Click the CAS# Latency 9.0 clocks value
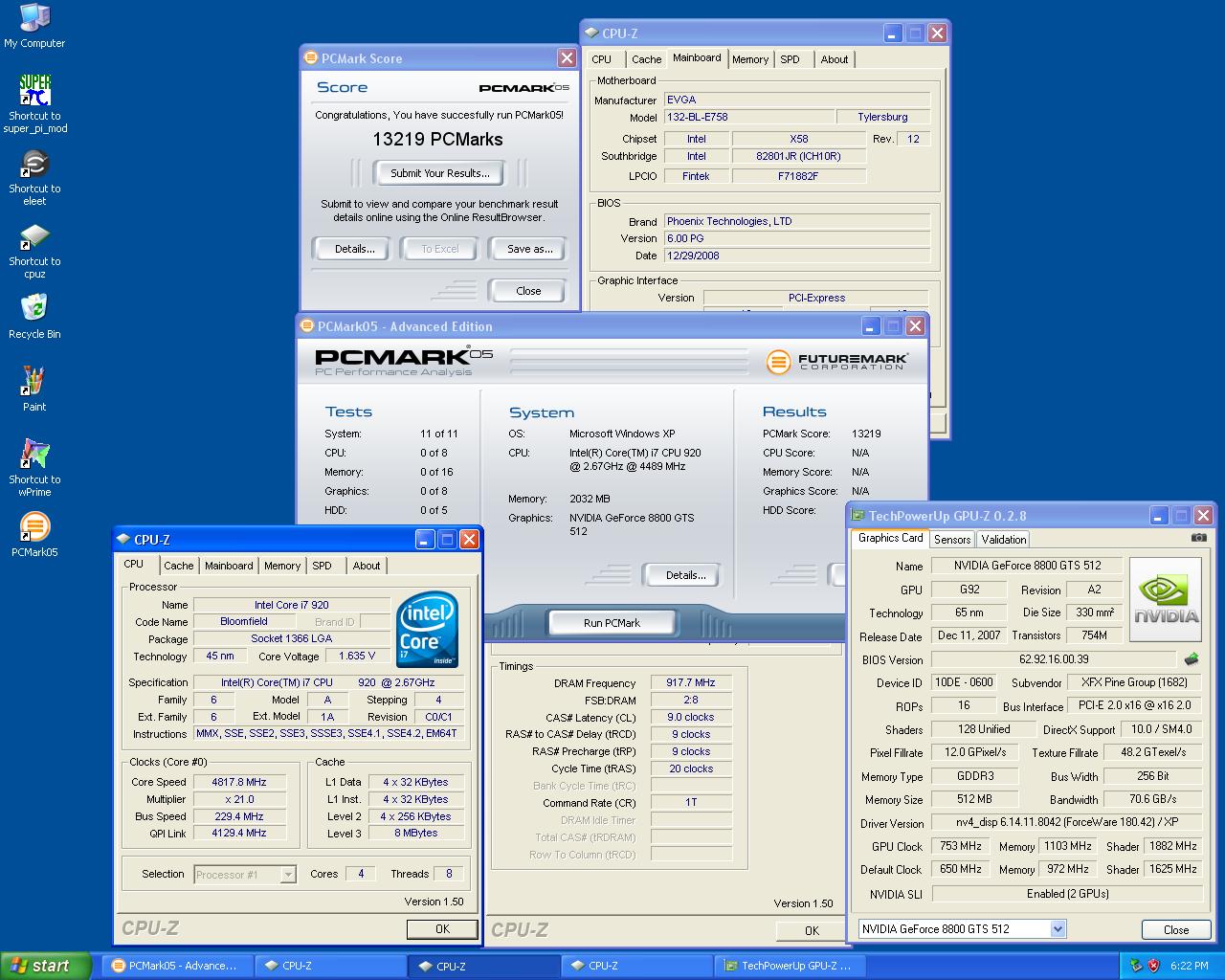Viewport: 1225px width, 980px height. [691, 717]
